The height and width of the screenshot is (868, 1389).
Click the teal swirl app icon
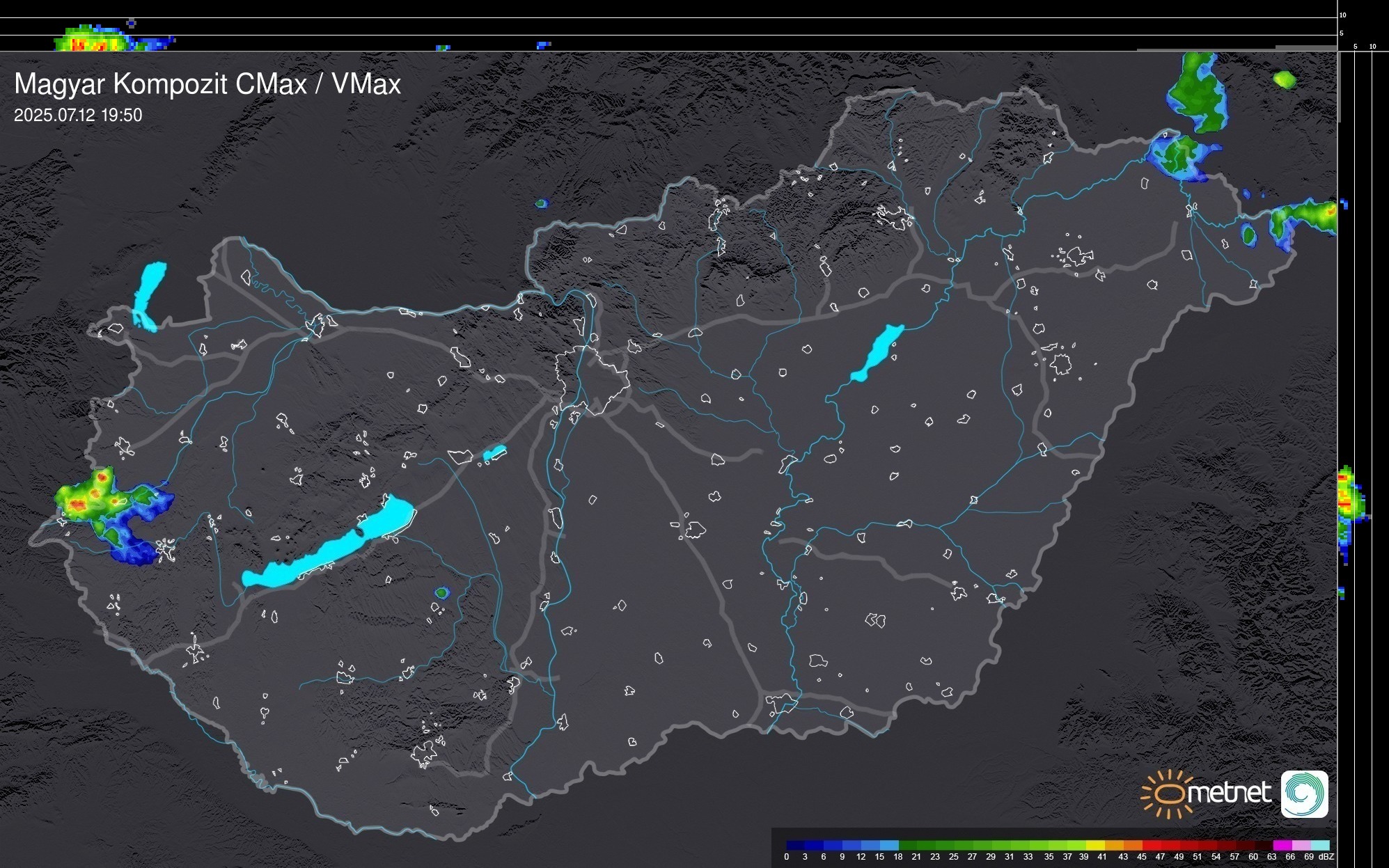point(1304,794)
